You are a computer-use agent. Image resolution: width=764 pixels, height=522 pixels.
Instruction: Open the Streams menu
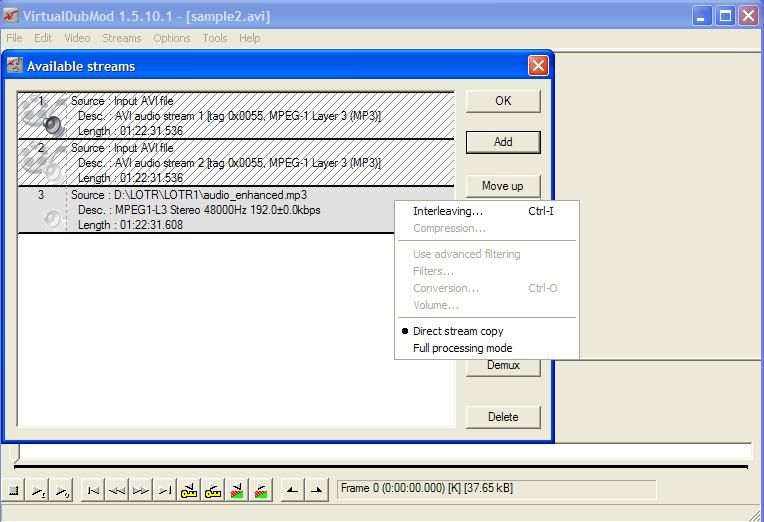(x=122, y=38)
